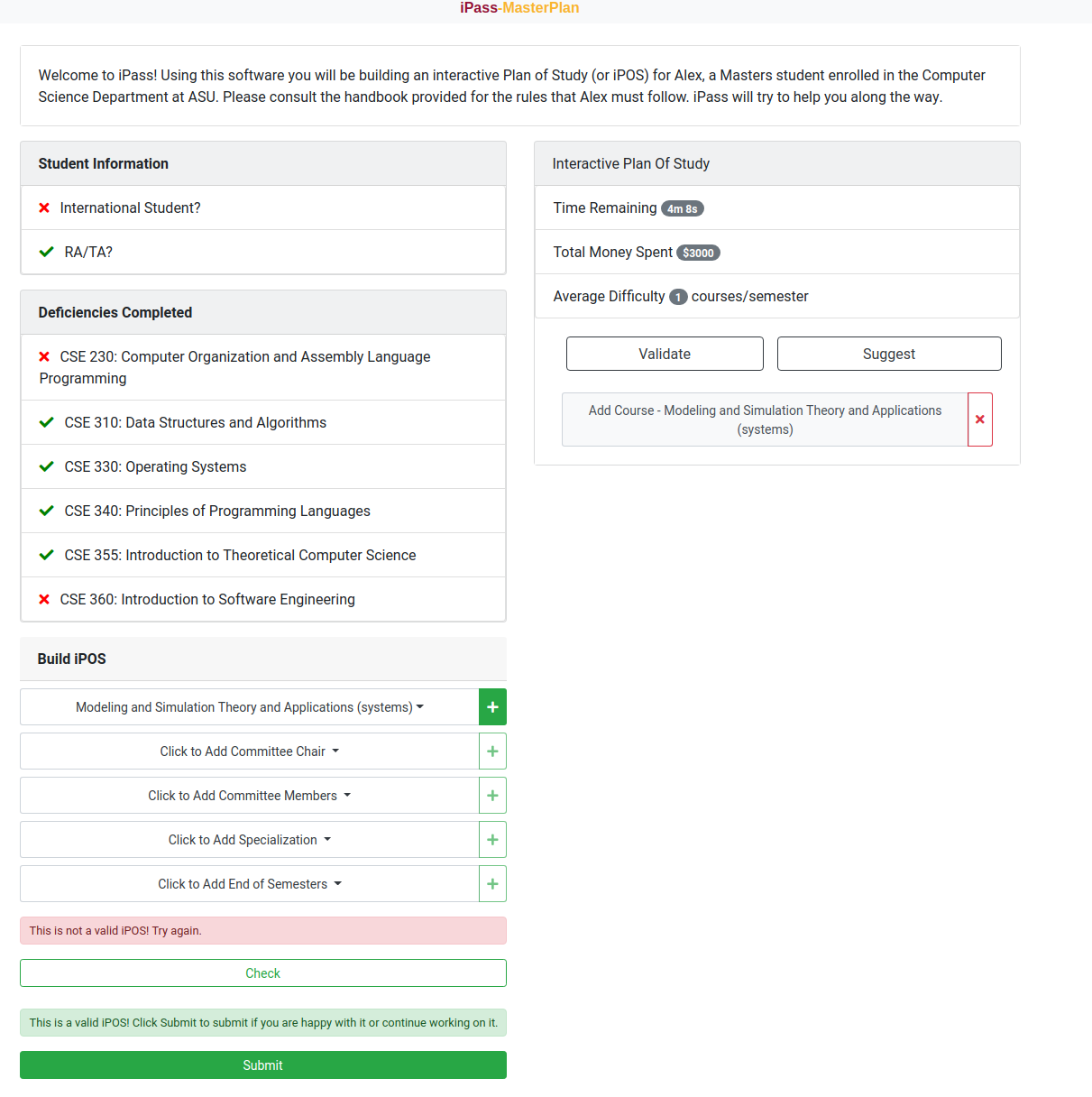Toggle the check beside CSE 355
1092x1097 pixels.
(46, 555)
